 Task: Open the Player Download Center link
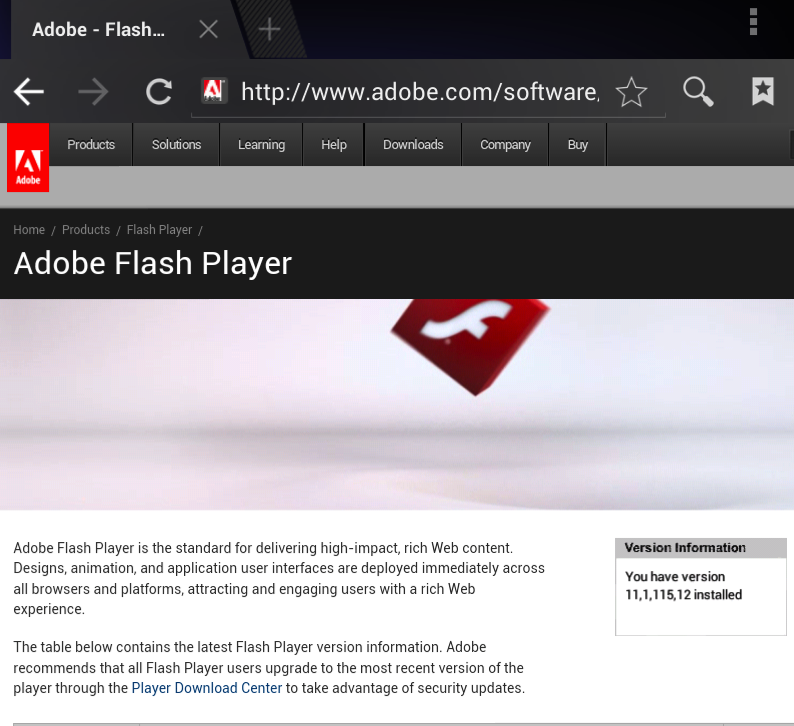pyautogui.click(x=207, y=688)
